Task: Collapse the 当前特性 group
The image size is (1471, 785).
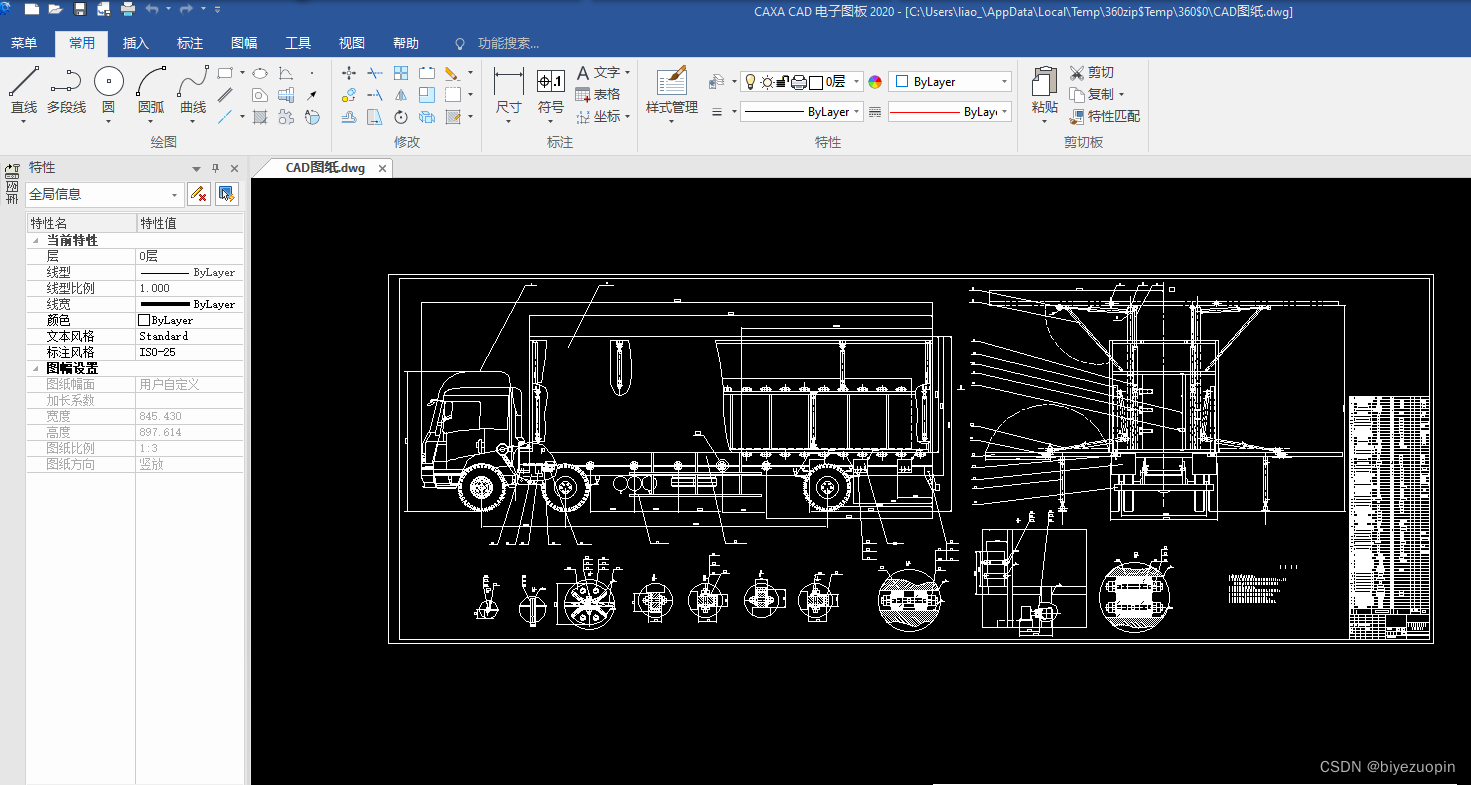Action: click(36, 241)
